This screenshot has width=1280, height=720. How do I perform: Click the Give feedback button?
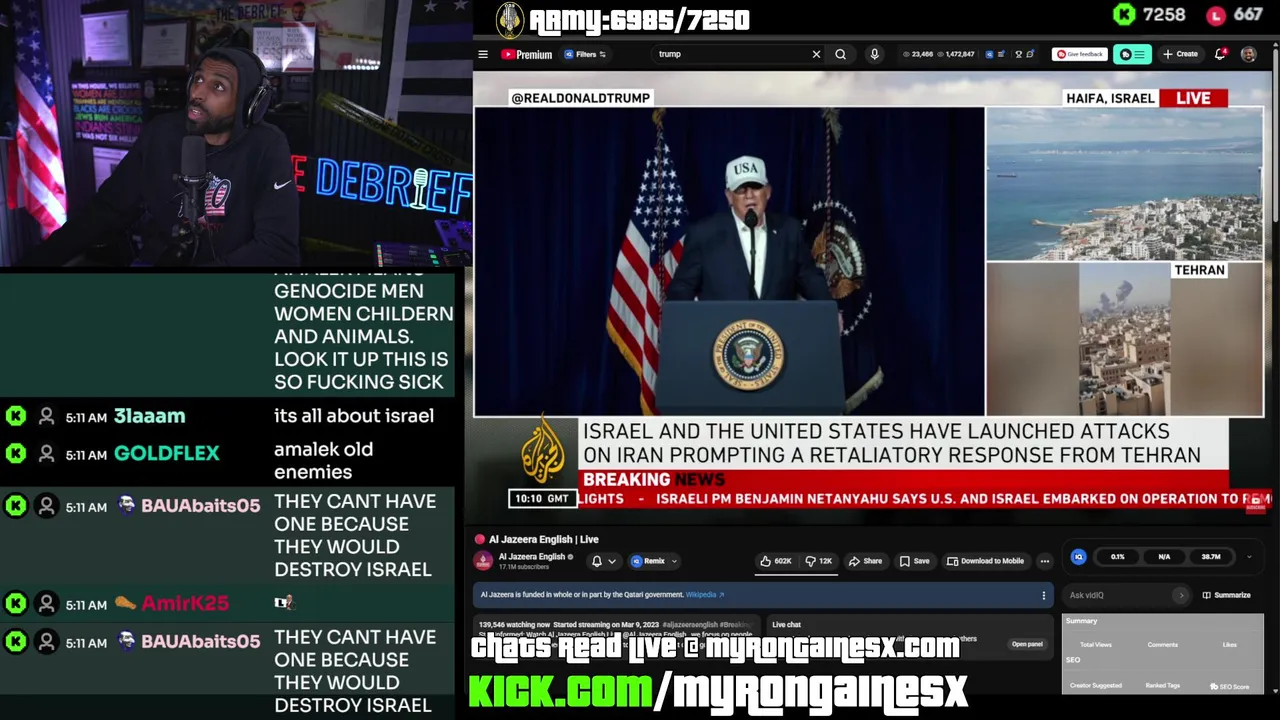(1080, 54)
